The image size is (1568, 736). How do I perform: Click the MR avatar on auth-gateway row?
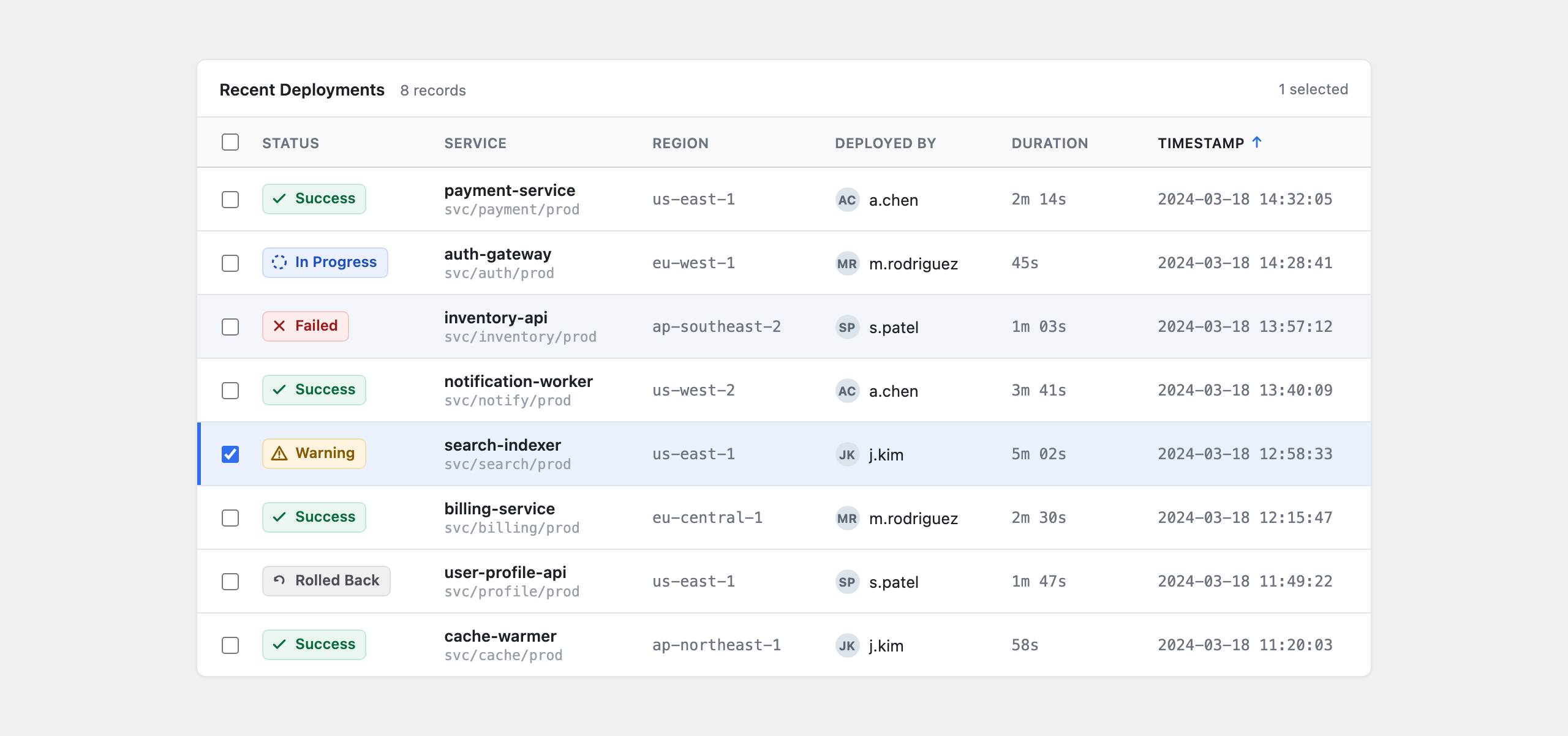pos(847,263)
